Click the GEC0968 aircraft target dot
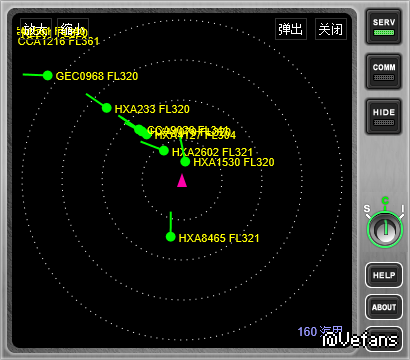This screenshot has width=410, height=360. pyautogui.click(x=48, y=76)
